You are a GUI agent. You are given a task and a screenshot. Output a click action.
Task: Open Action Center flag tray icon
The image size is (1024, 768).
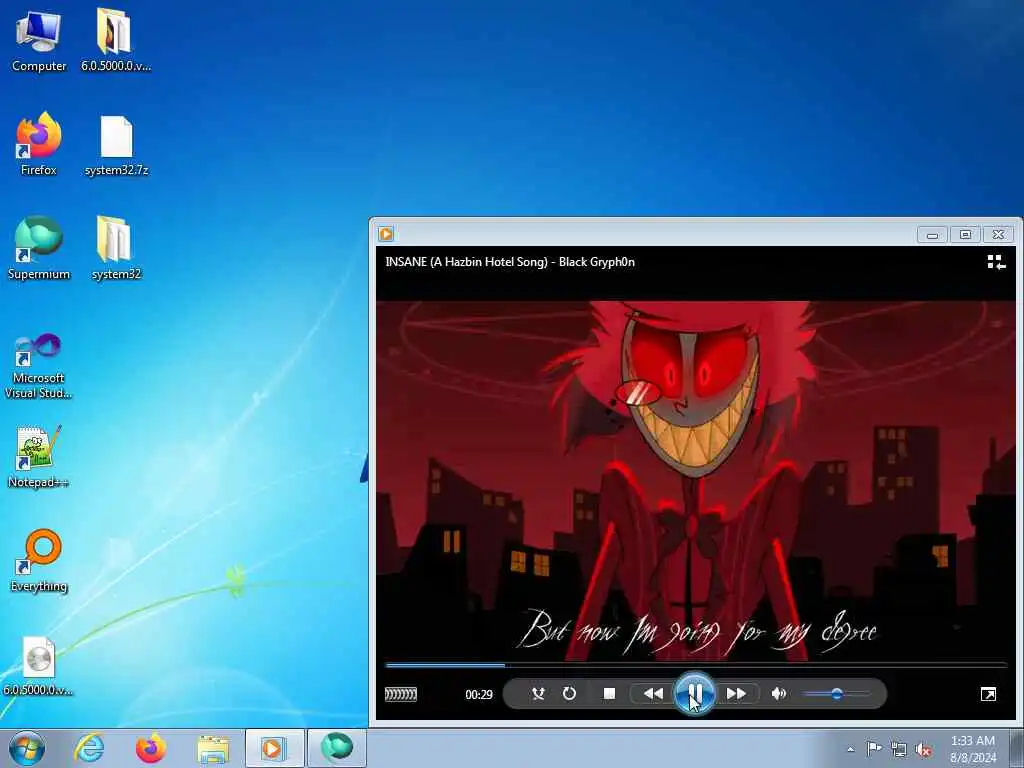click(x=874, y=748)
